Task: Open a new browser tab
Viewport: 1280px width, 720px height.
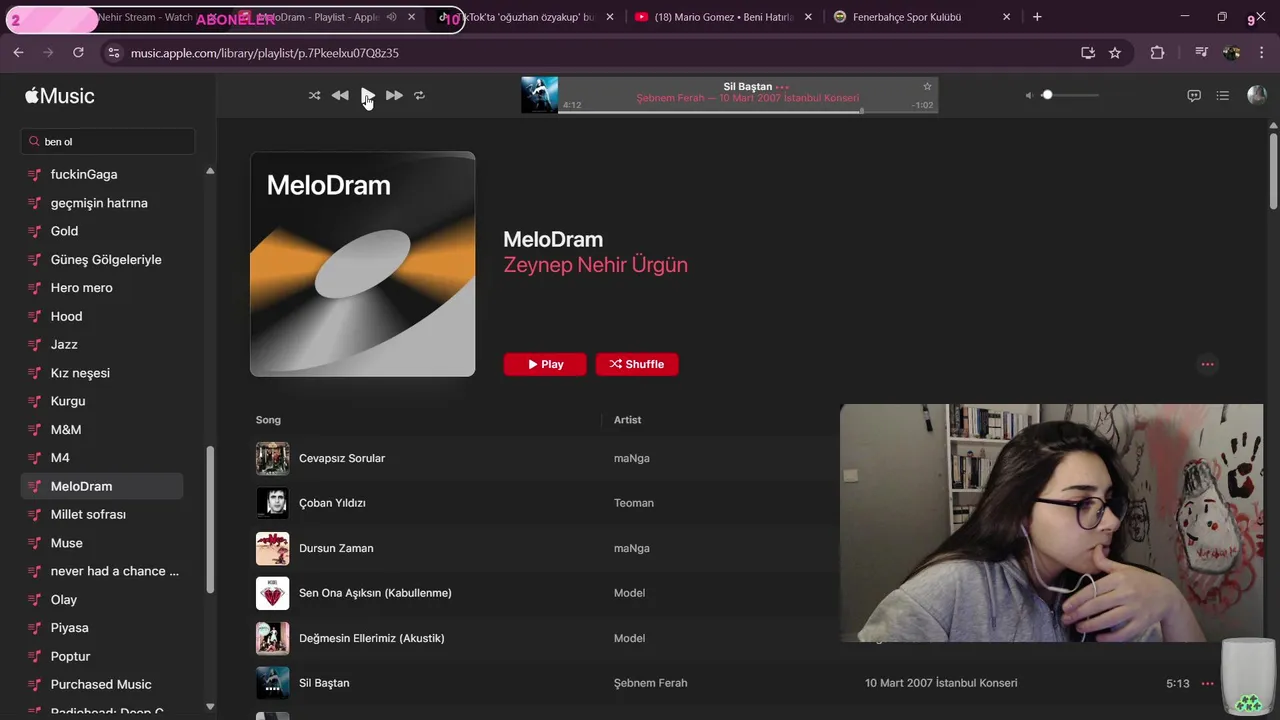Action: click(1037, 17)
